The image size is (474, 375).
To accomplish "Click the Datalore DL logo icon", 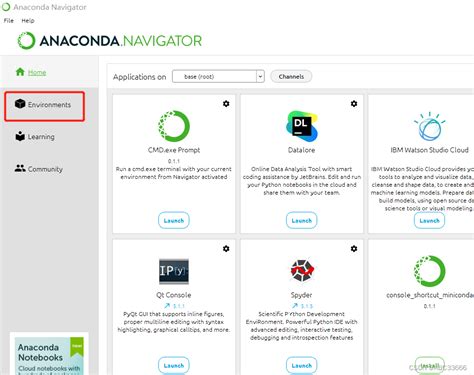I will [302, 126].
